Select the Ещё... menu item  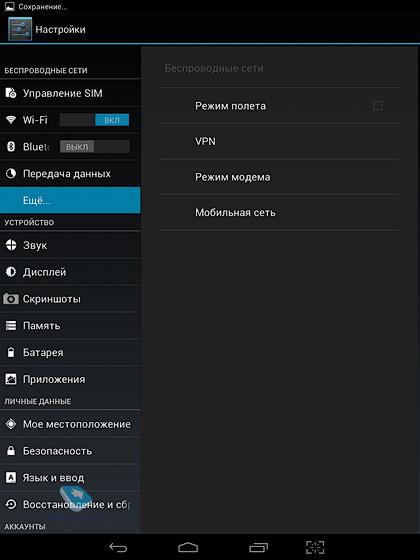pos(70,200)
